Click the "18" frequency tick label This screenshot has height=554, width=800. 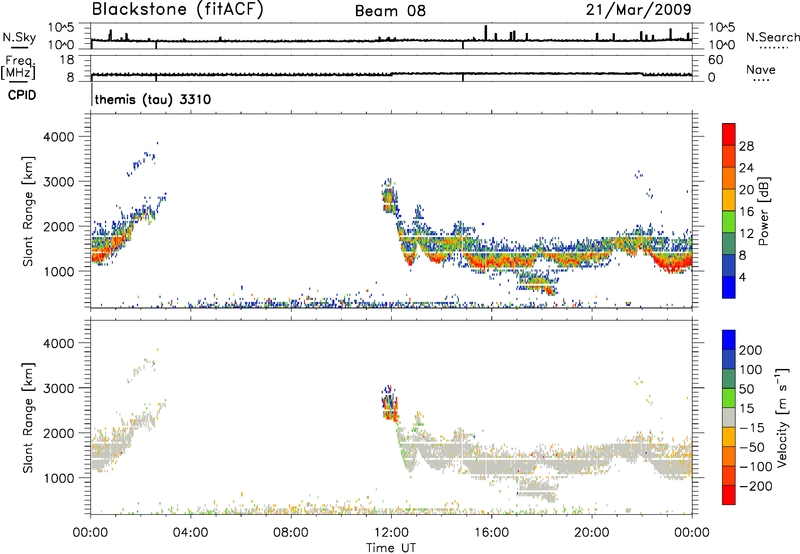[x=67, y=60]
